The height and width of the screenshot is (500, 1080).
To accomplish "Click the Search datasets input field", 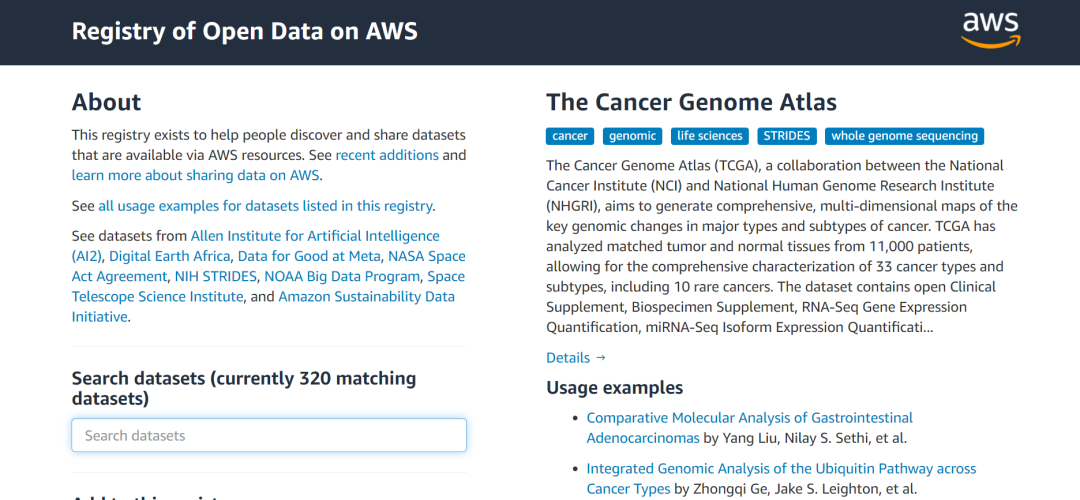I will point(269,435).
